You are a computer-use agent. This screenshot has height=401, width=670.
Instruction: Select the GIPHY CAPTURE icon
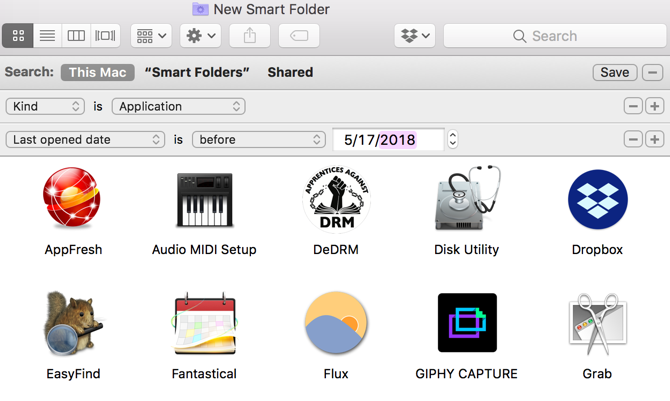click(467, 323)
